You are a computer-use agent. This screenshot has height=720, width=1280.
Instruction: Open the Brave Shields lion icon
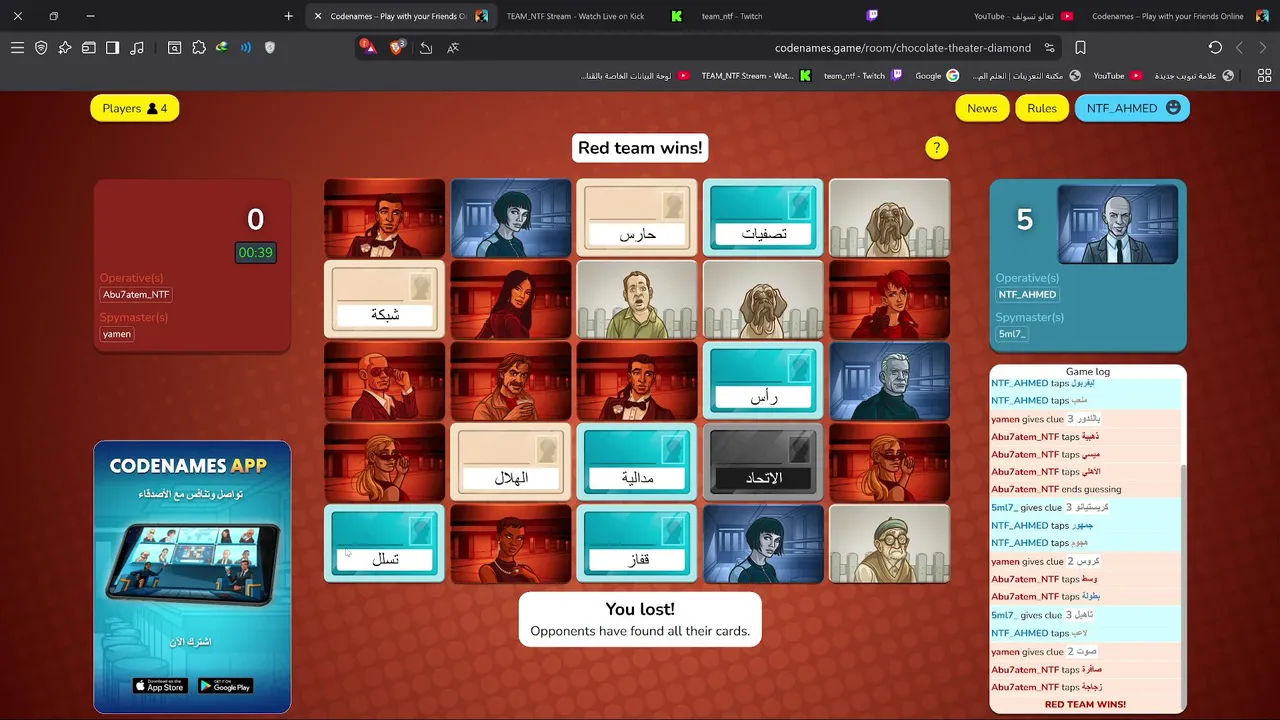click(x=398, y=48)
